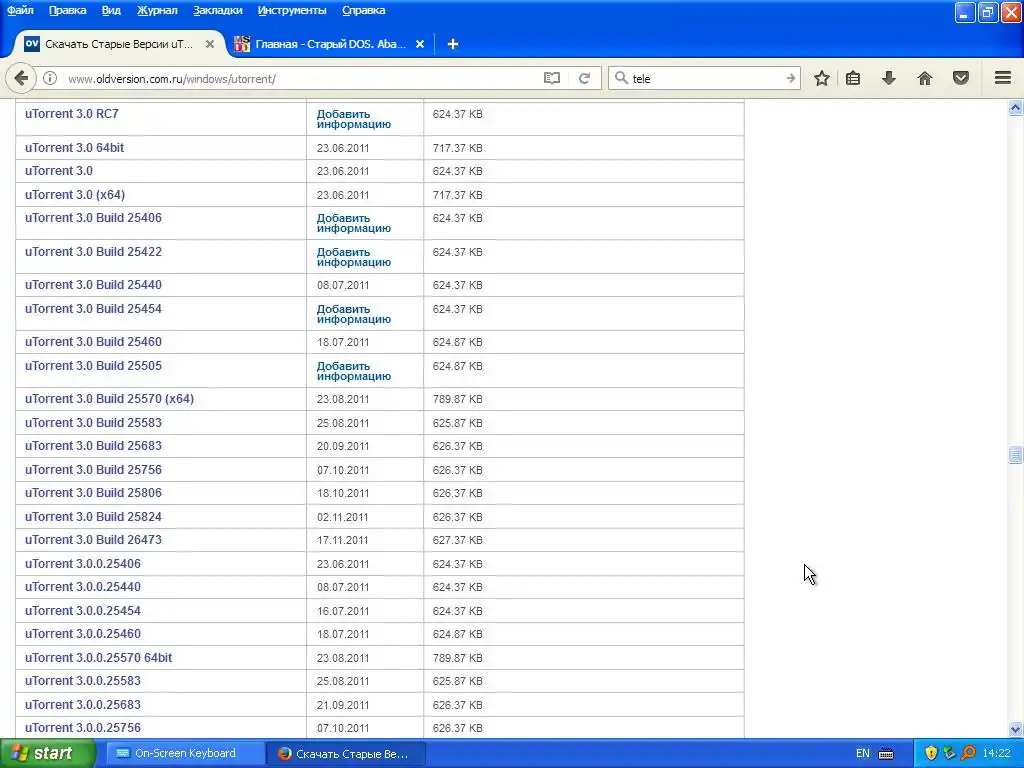Screen dimensions: 1024x768
Task: Open uTorrent 3.0 Build 25406 link
Action: (x=93, y=217)
